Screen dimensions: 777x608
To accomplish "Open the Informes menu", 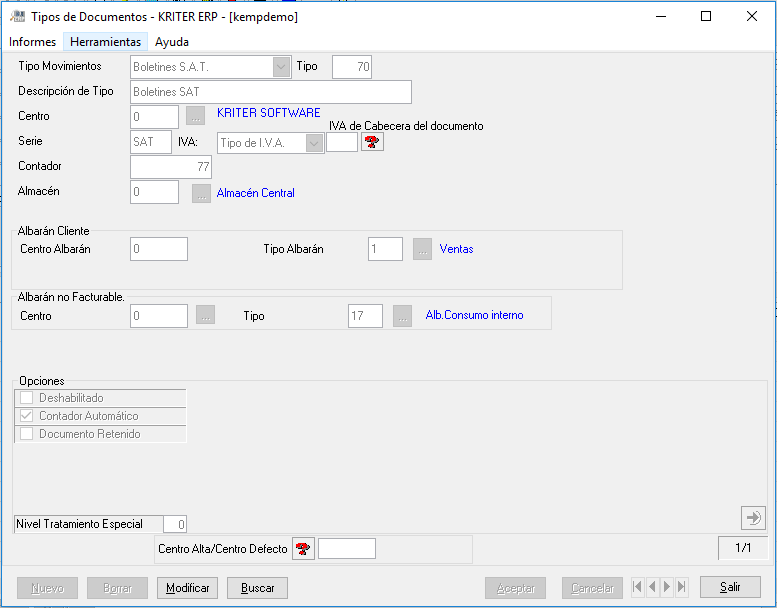I will [x=32, y=42].
